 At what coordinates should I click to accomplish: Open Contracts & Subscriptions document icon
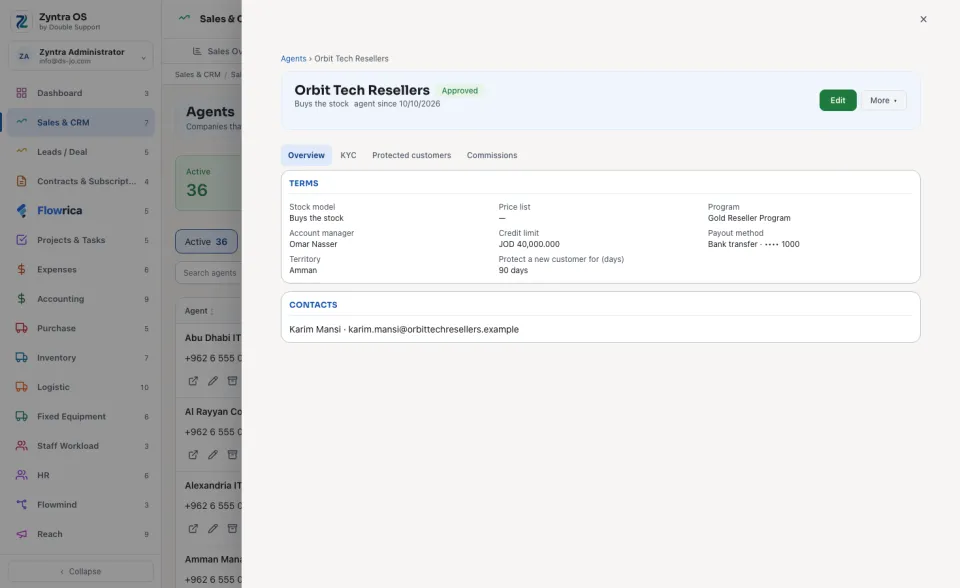click(21, 181)
